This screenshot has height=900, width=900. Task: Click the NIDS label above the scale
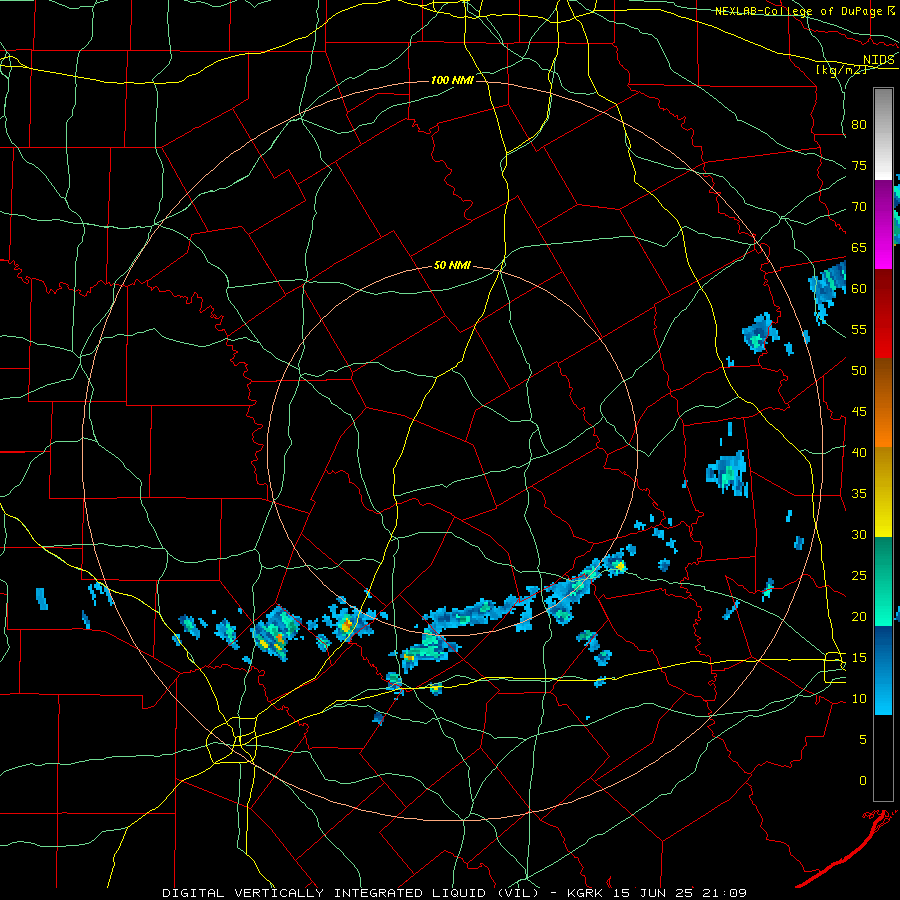[879, 59]
